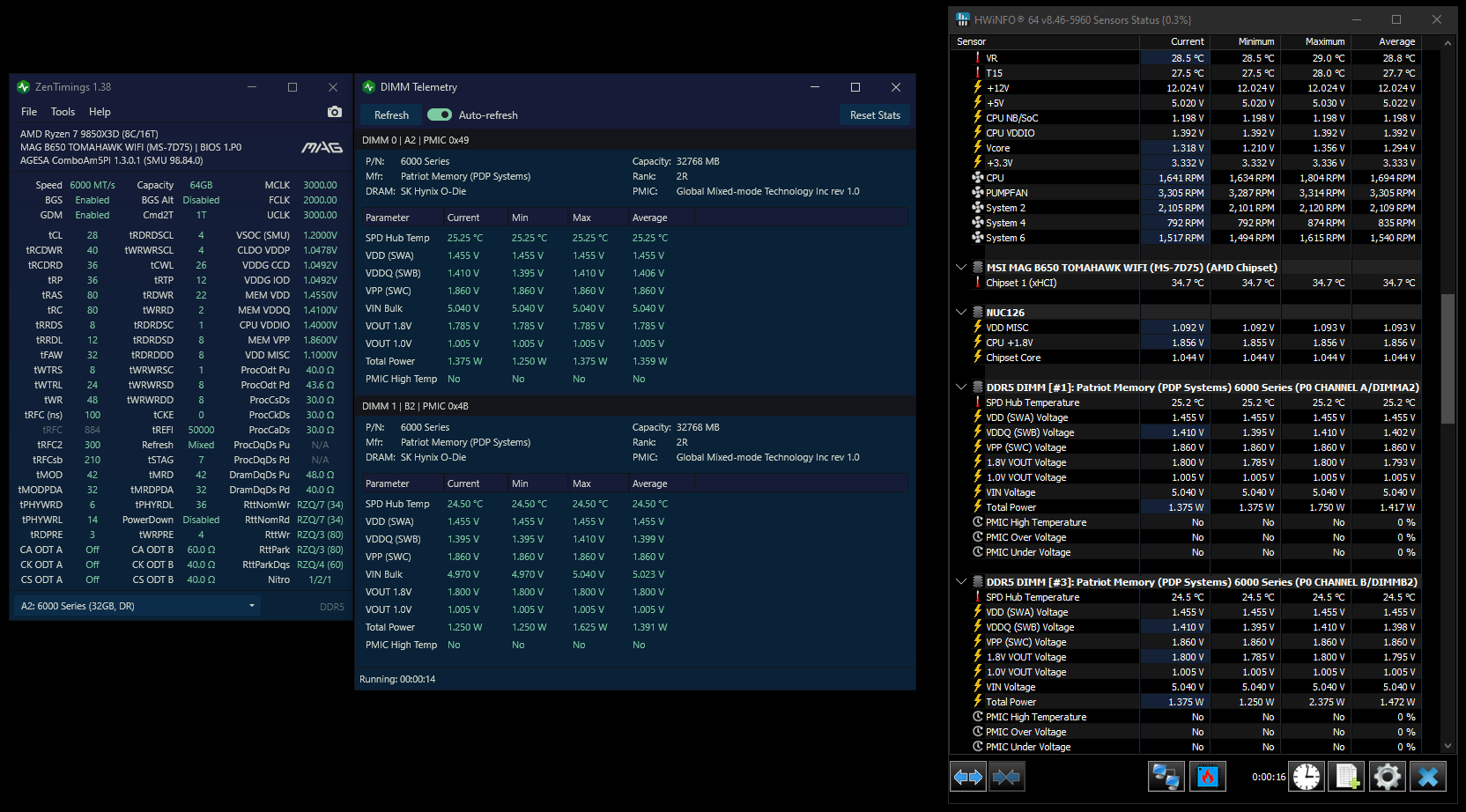The width and height of the screenshot is (1466, 812).
Task: Click the fan icon beside System 4
Action: click(978, 223)
